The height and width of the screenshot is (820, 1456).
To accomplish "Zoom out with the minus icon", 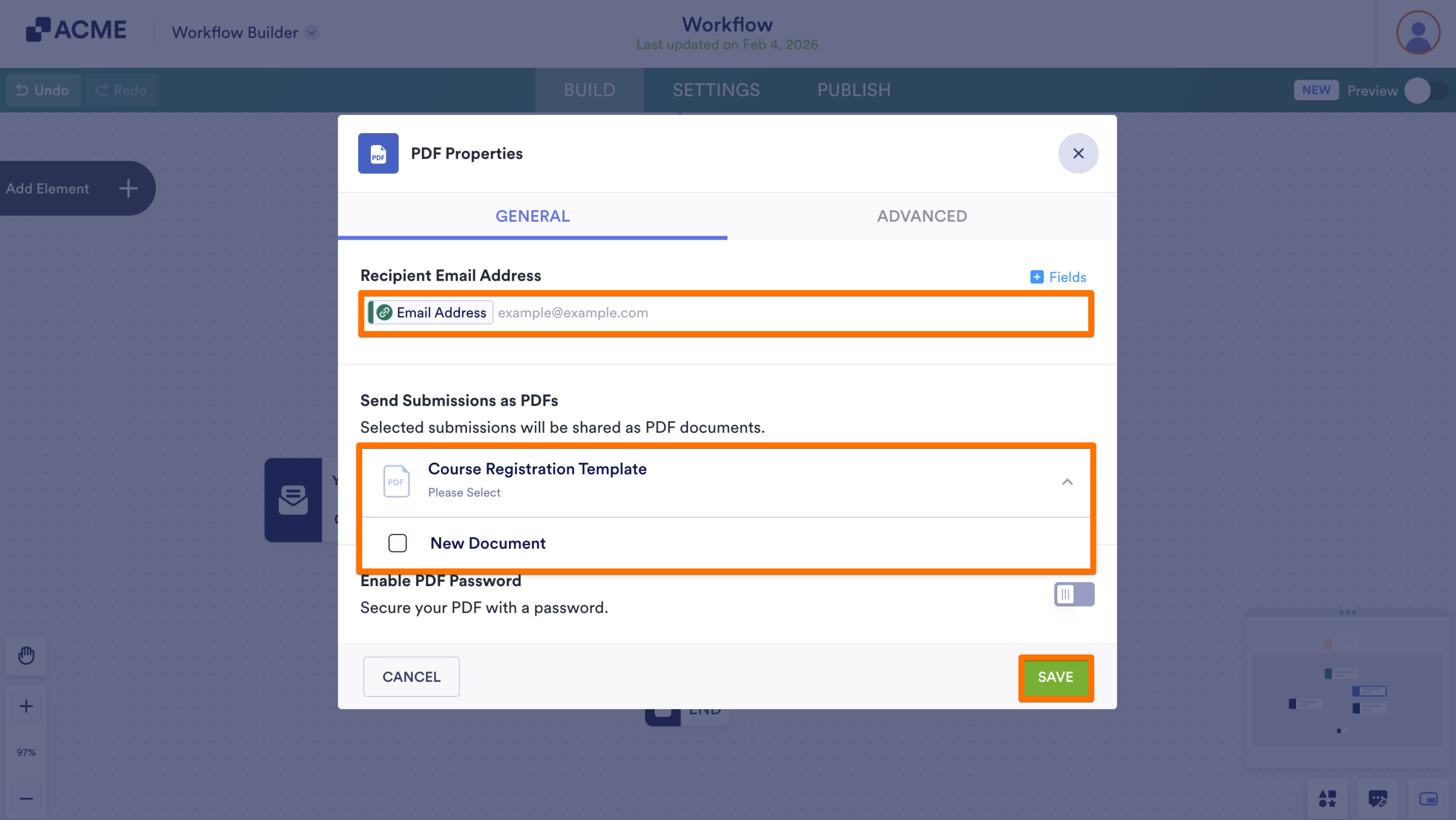I will click(26, 799).
